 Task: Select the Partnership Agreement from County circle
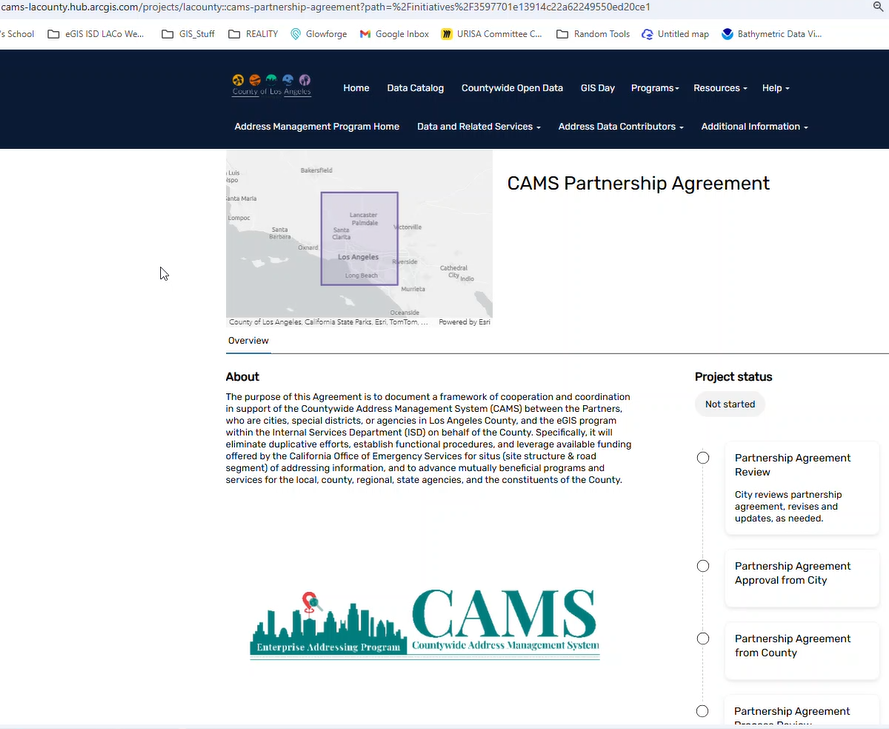click(703, 639)
